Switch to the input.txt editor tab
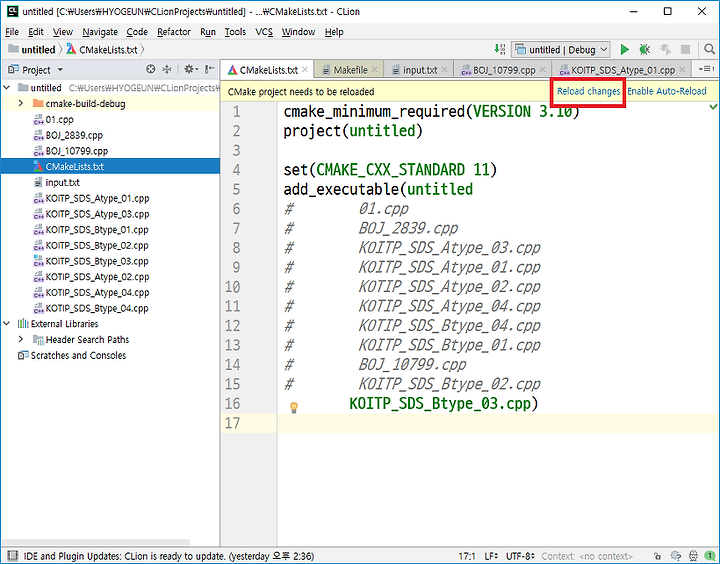Screen dimensions: 720x564 tap(420, 70)
